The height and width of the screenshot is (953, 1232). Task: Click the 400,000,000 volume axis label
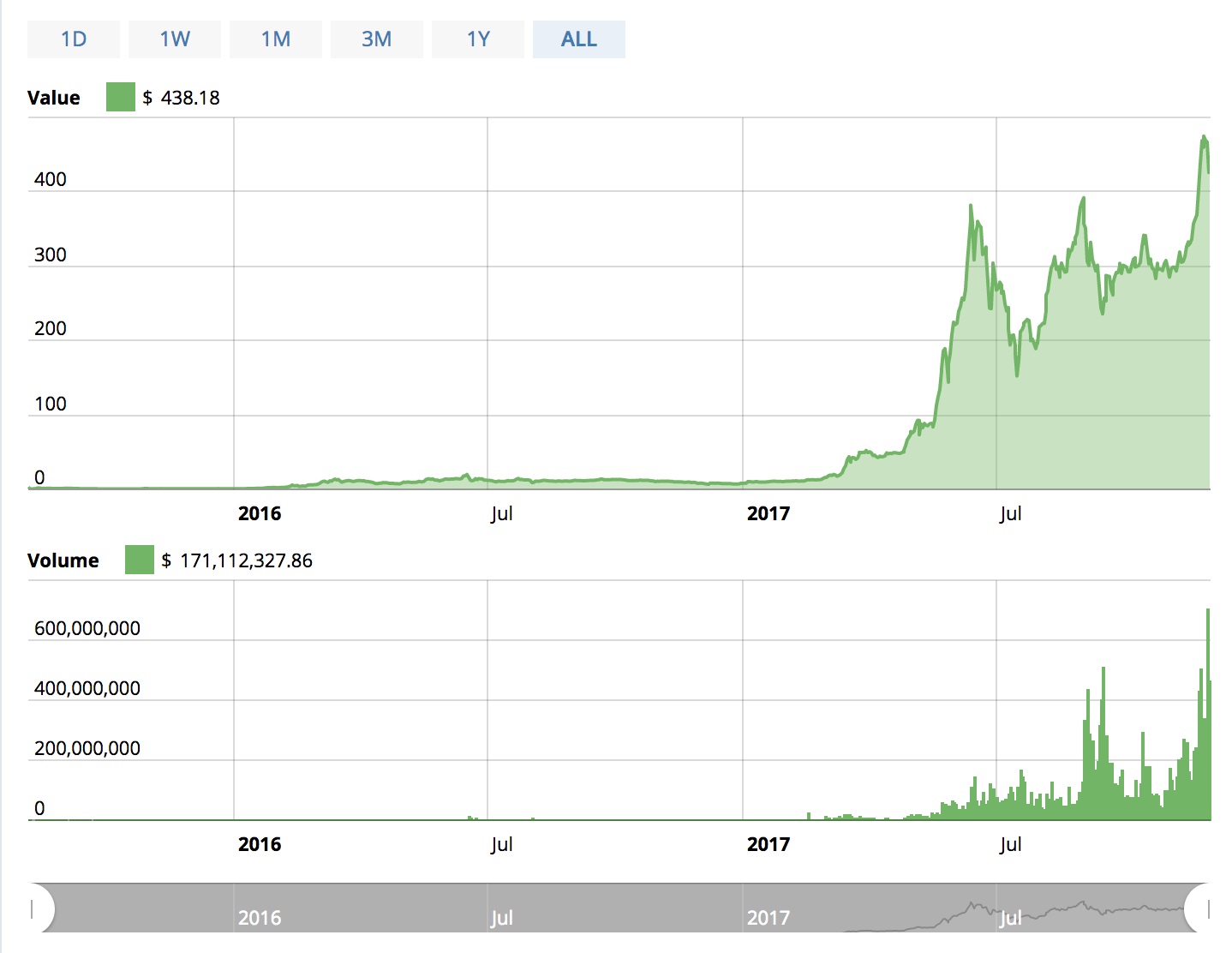[x=87, y=688]
